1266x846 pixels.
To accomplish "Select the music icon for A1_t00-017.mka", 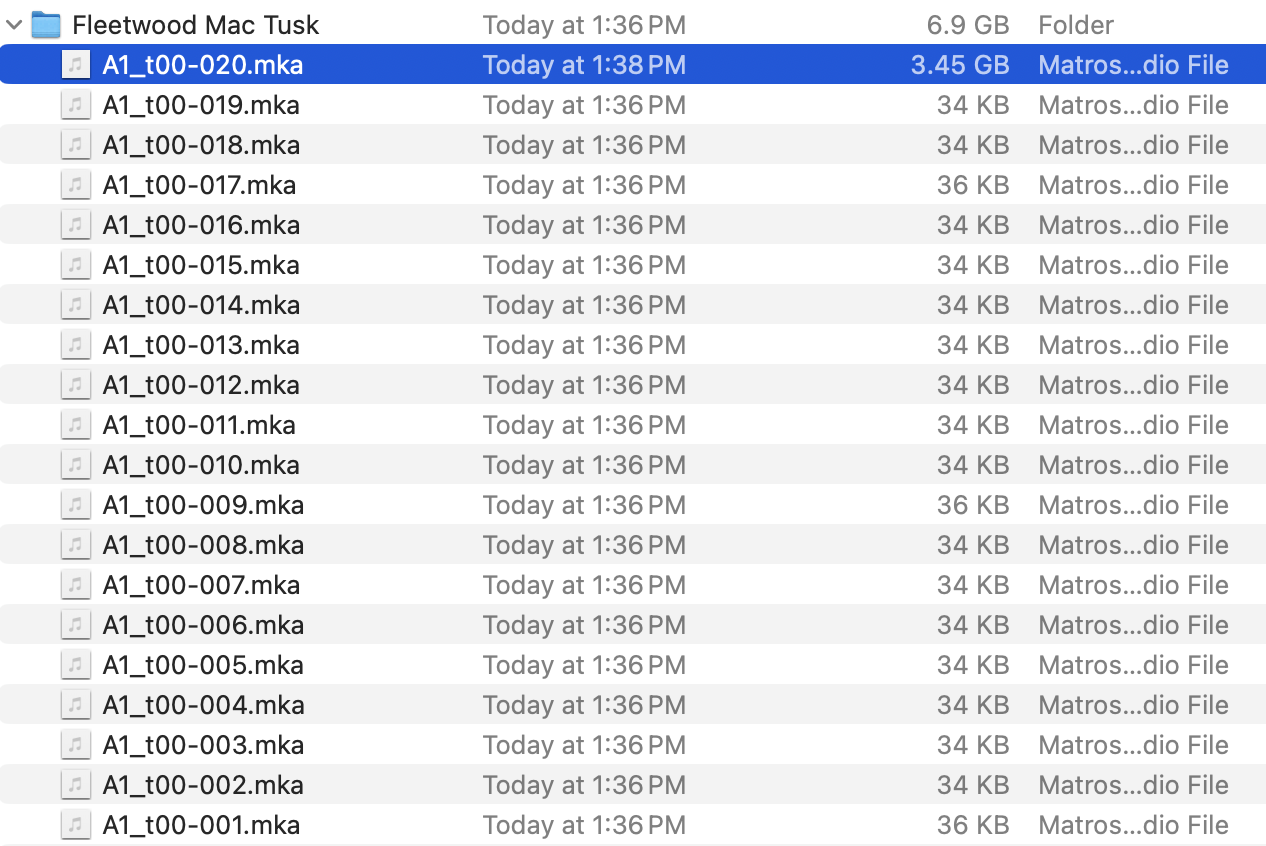I will point(75,185).
